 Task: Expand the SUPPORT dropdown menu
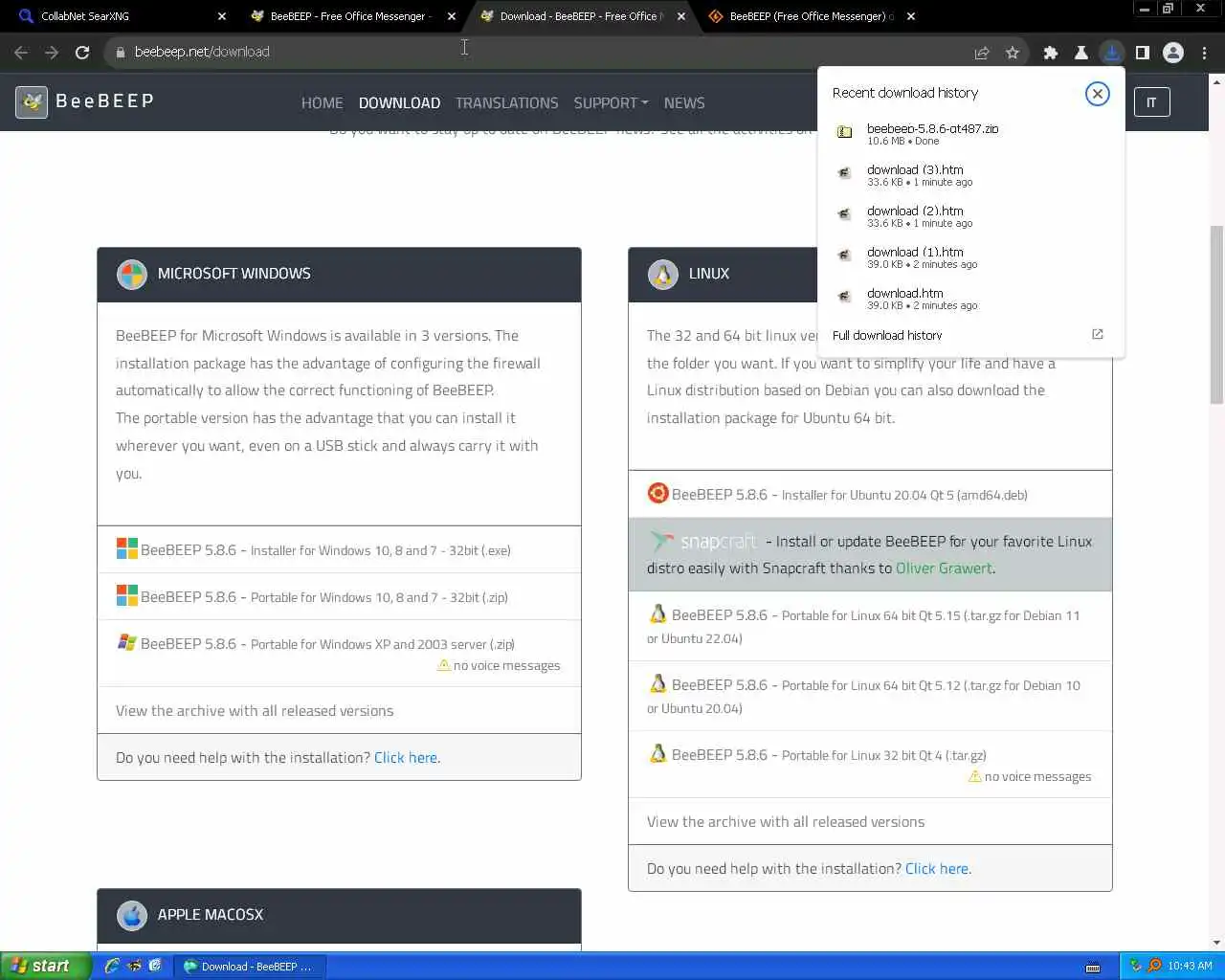click(x=611, y=102)
